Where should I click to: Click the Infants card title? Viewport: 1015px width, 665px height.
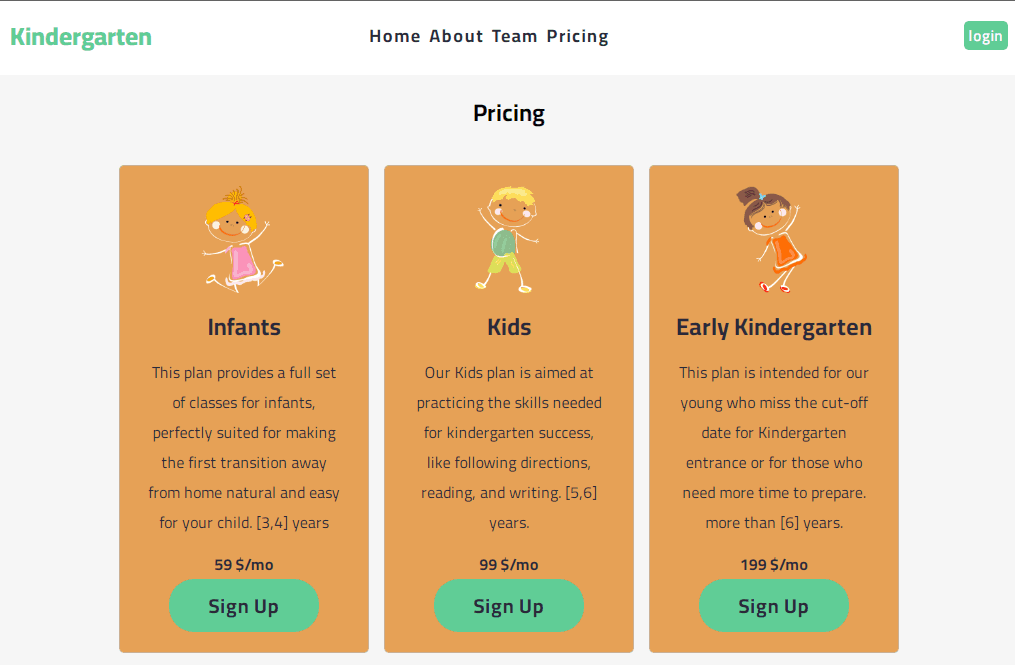tap(244, 327)
